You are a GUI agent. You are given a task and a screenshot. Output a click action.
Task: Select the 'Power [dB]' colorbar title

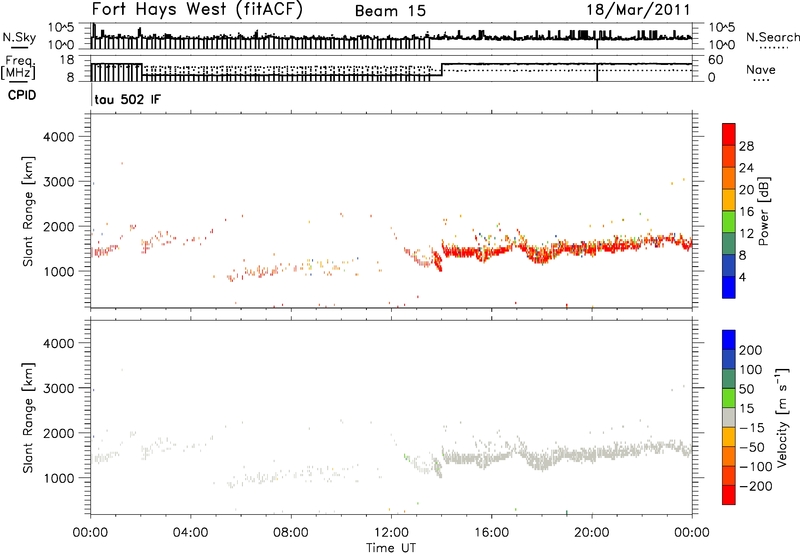[764, 211]
